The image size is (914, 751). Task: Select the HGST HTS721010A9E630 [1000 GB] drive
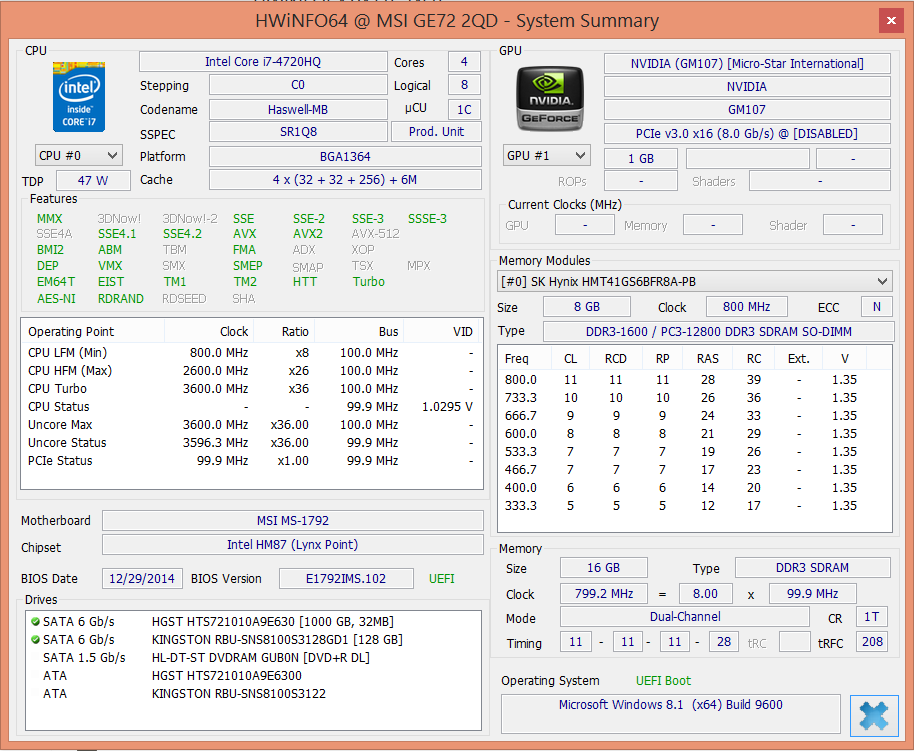coord(253,622)
